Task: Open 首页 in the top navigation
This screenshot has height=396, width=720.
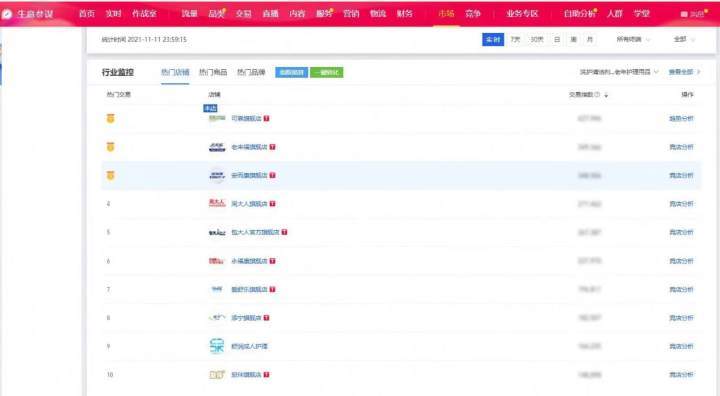Action: 87,14
